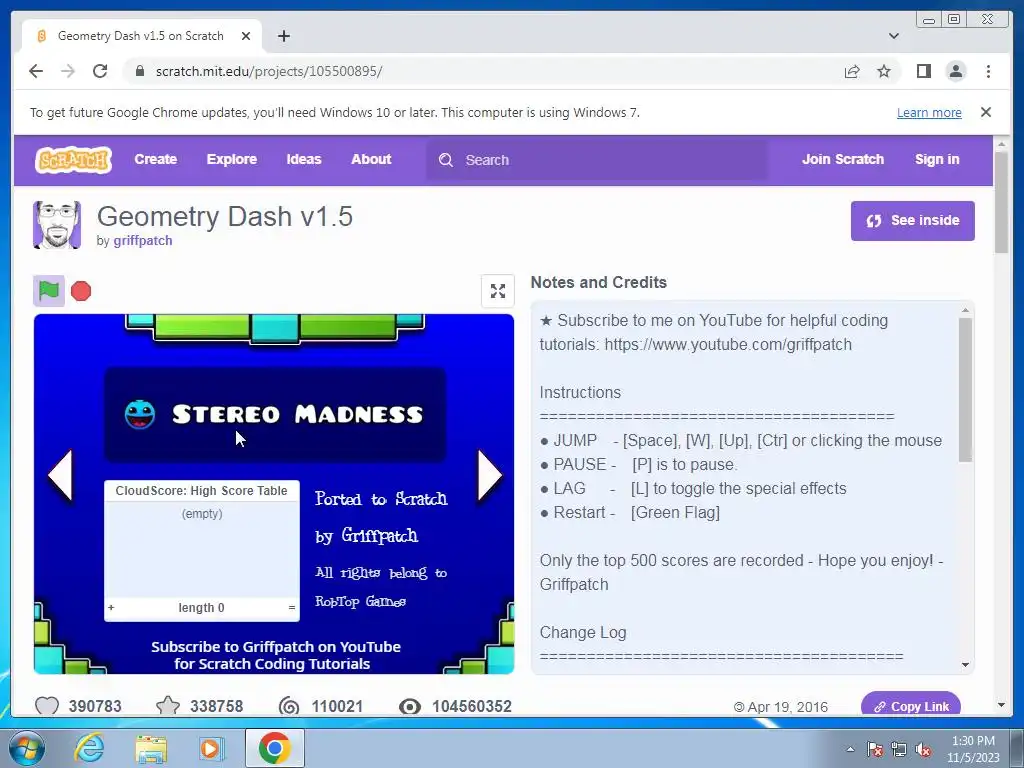Click the network tray icon
Image resolution: width=1024 pixels, height=768 pixels.
point(899,750)
